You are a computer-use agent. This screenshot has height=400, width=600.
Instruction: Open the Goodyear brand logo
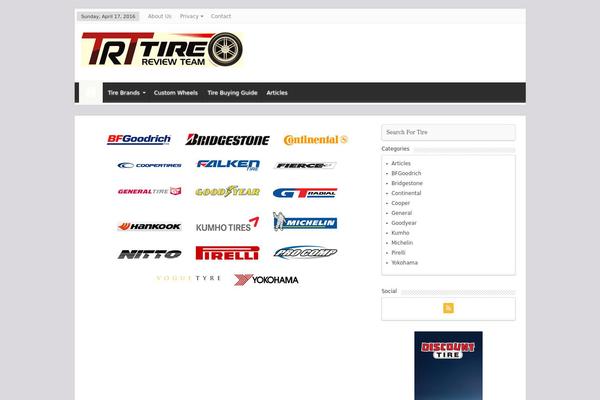tap(228, 191)
